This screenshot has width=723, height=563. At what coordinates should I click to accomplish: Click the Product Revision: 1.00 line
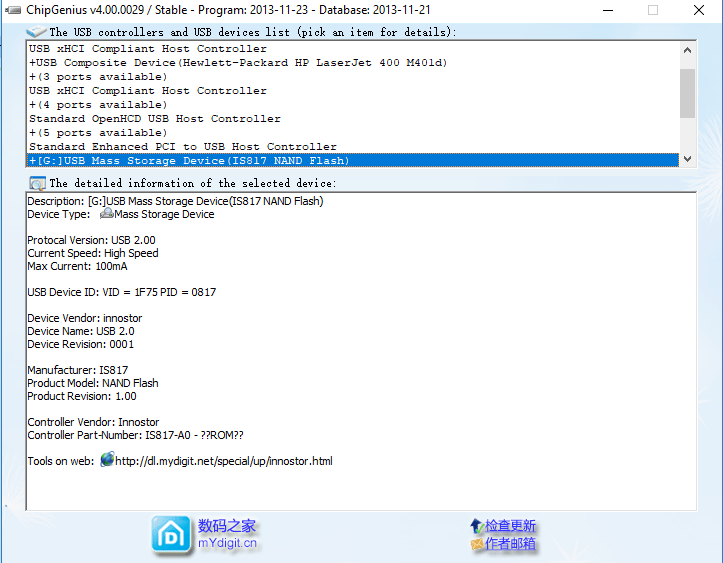(82, 396)
